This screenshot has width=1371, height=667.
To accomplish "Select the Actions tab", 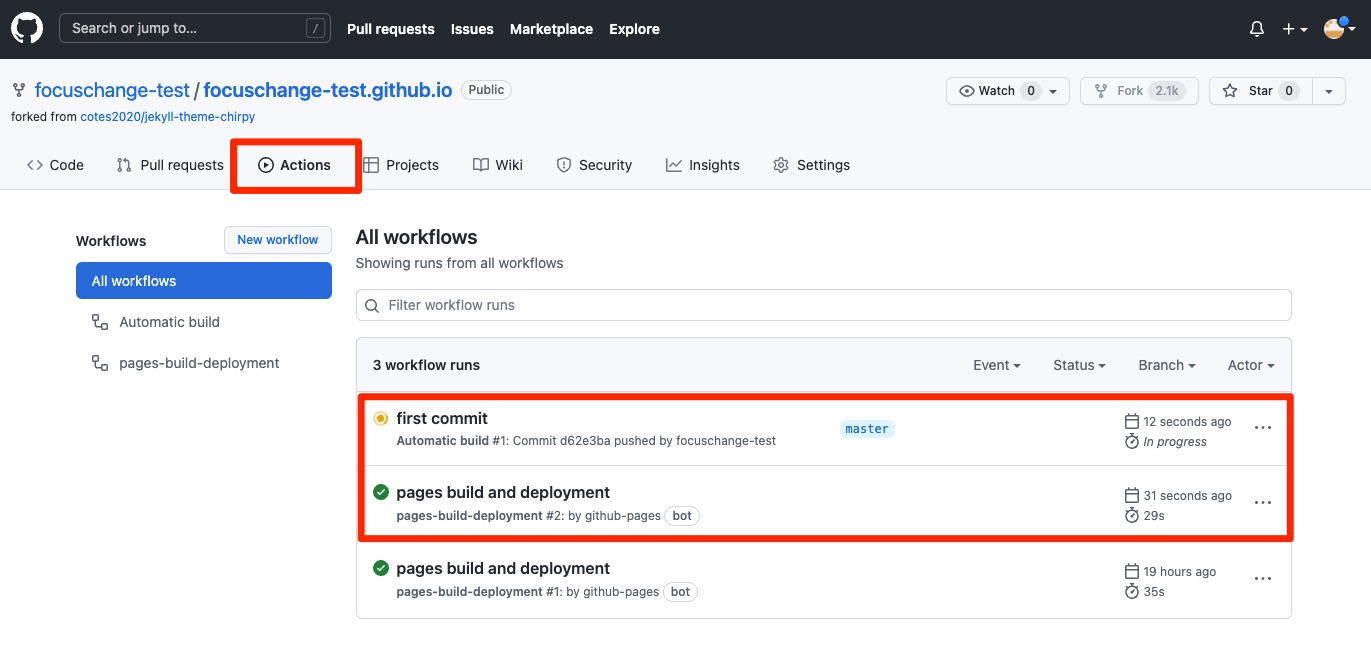I will click(x=295, y=165).
